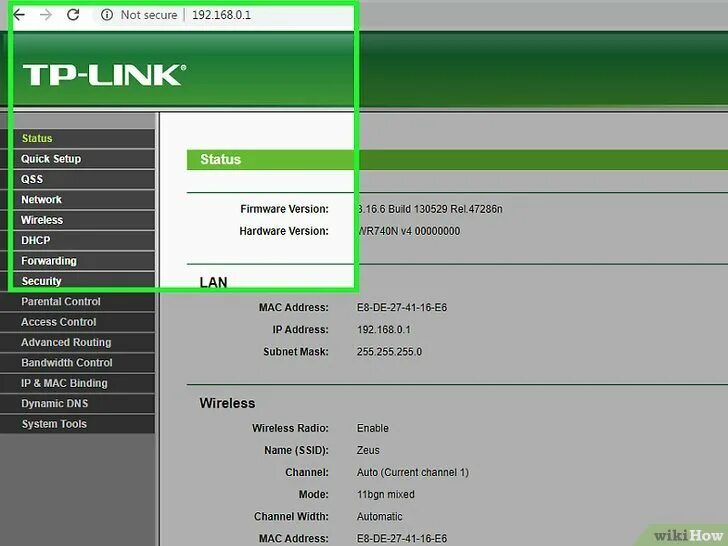Open Parental Control settings
Screen dimensions: 728x546
coord(78,302)
